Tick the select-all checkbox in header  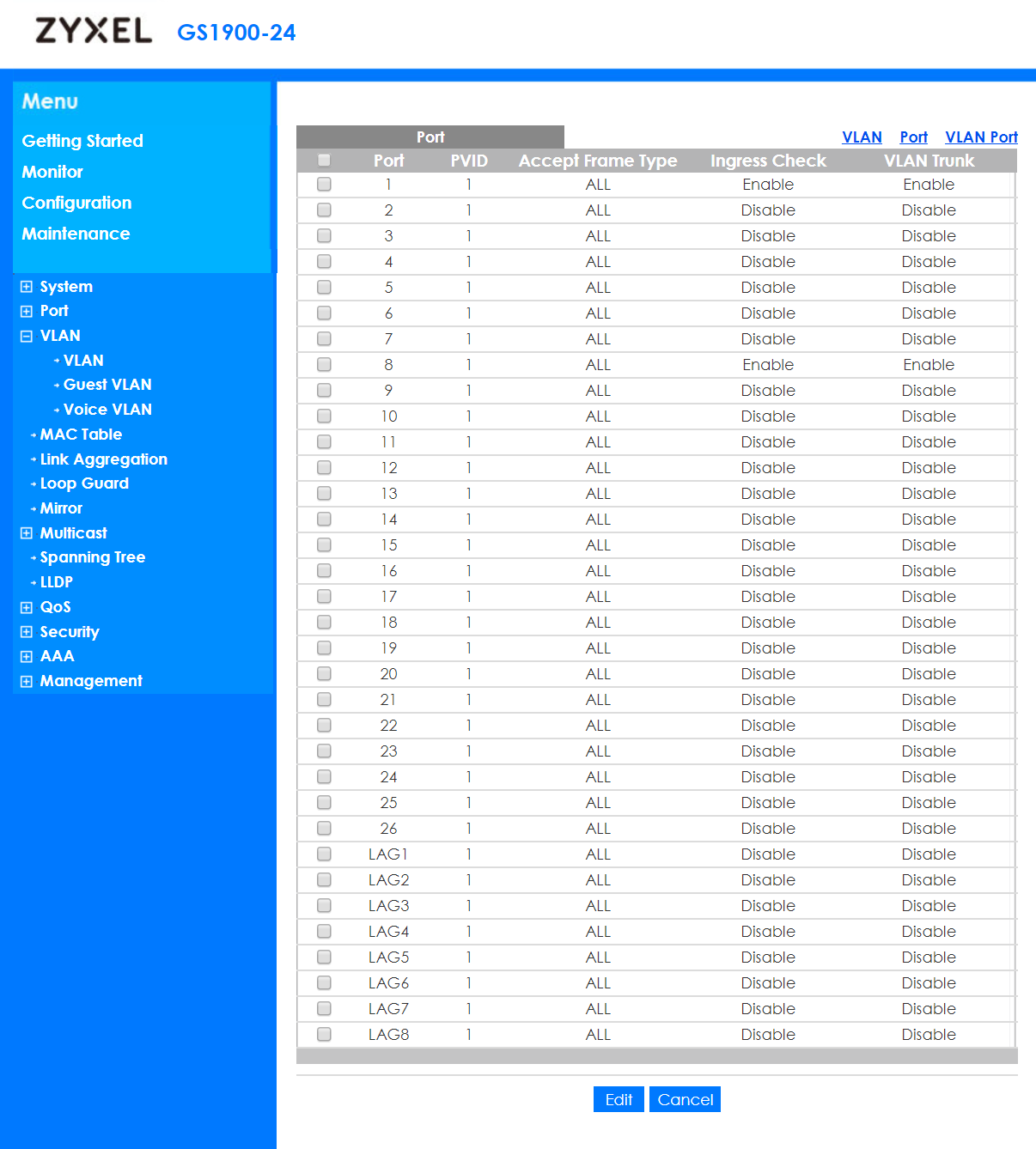point(324,160)
